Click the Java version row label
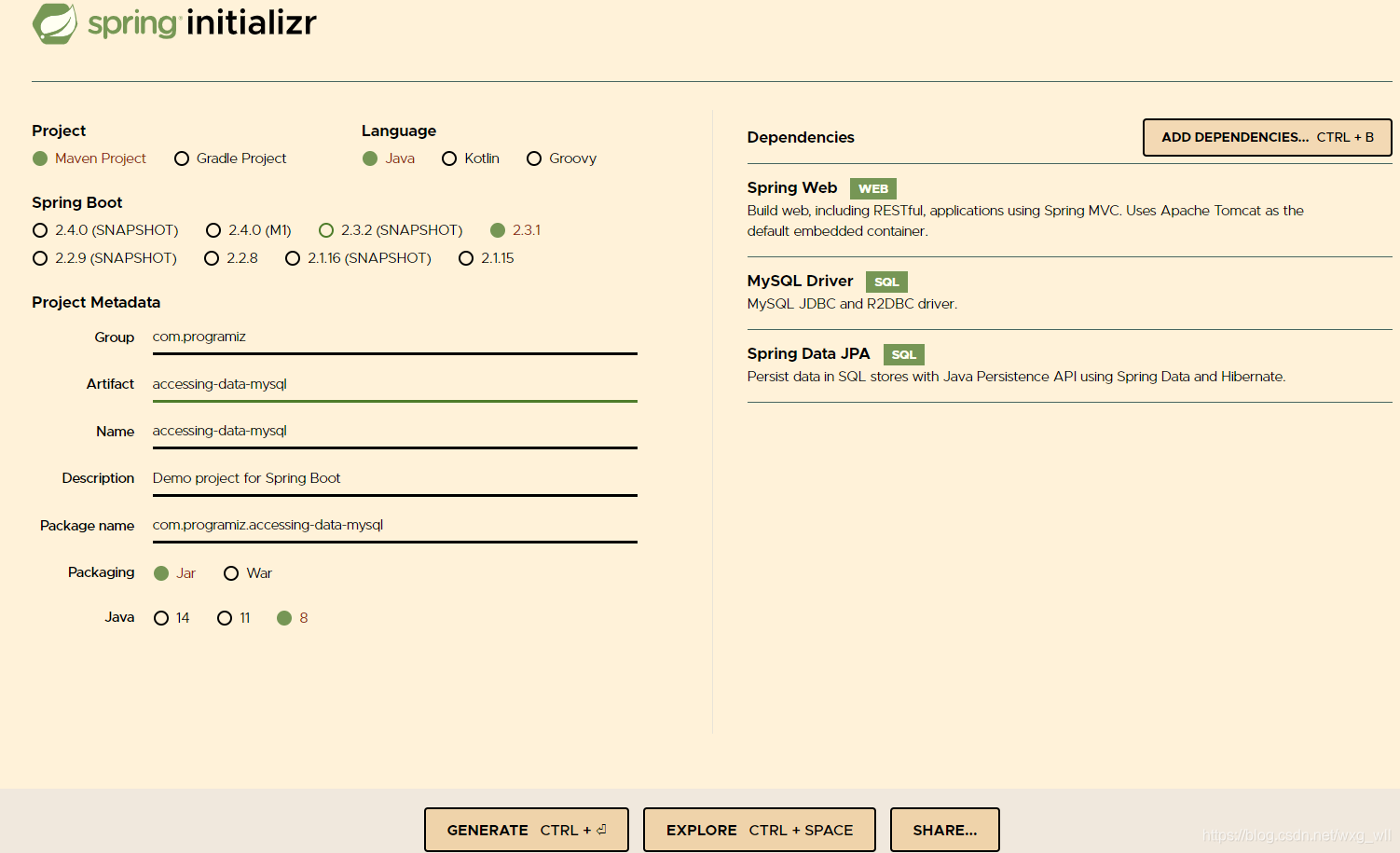The image size is (1400, 853). click(x=119, y=617)
